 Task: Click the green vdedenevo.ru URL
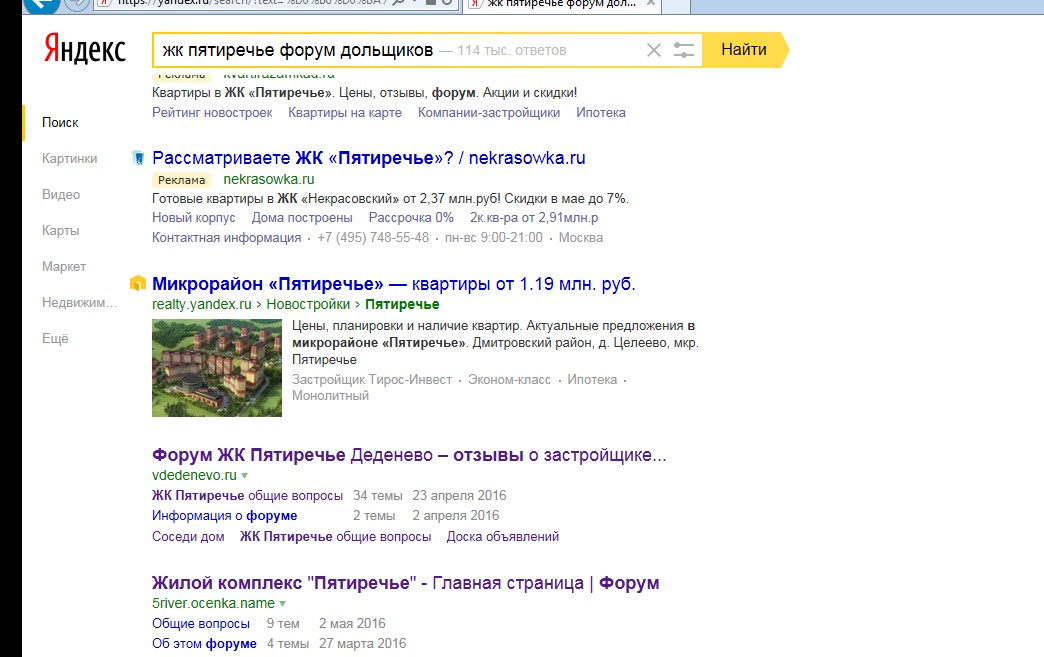(x=194, y=475)
